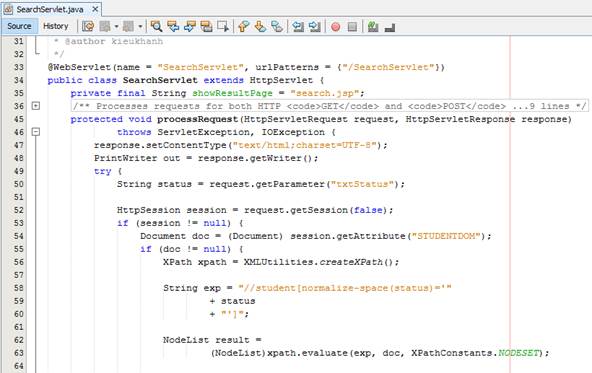Shift Line Right toolbar icon
The image size is (592, 373).
pos(314,26)
